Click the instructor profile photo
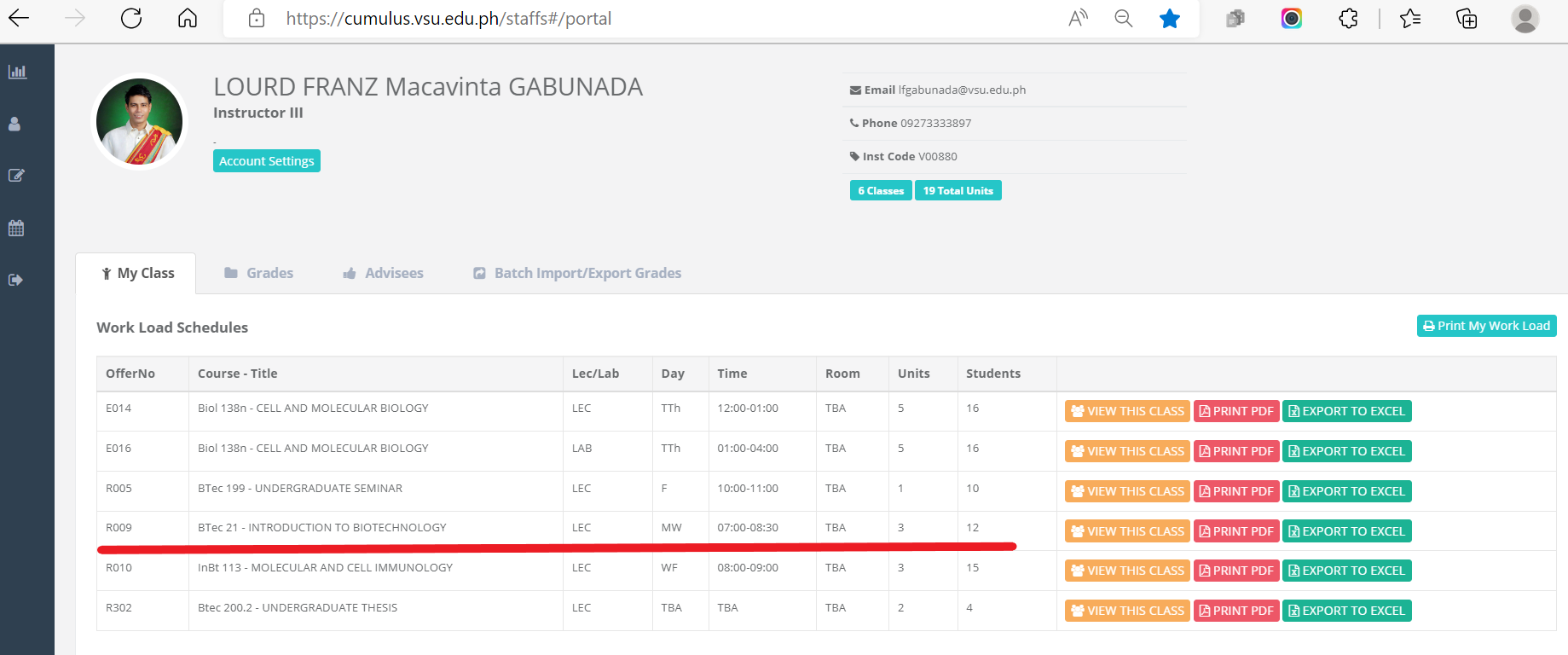The width and height of the screenshot is (1568, 655). pos(139,121)
